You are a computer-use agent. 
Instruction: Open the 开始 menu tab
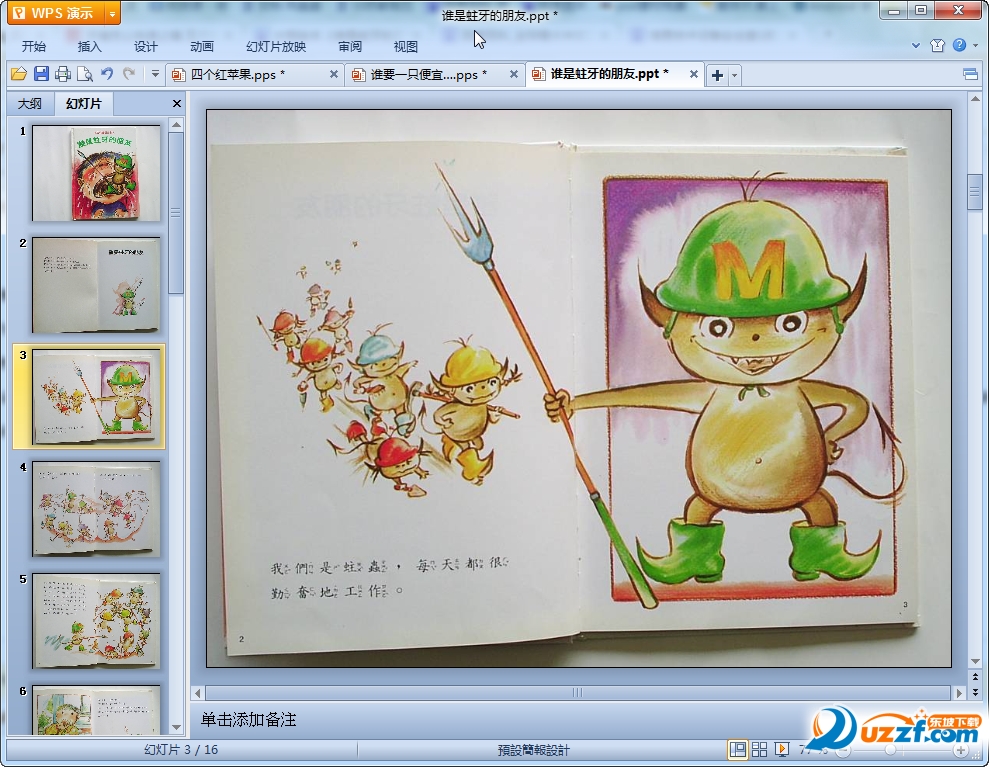point(33,47)
